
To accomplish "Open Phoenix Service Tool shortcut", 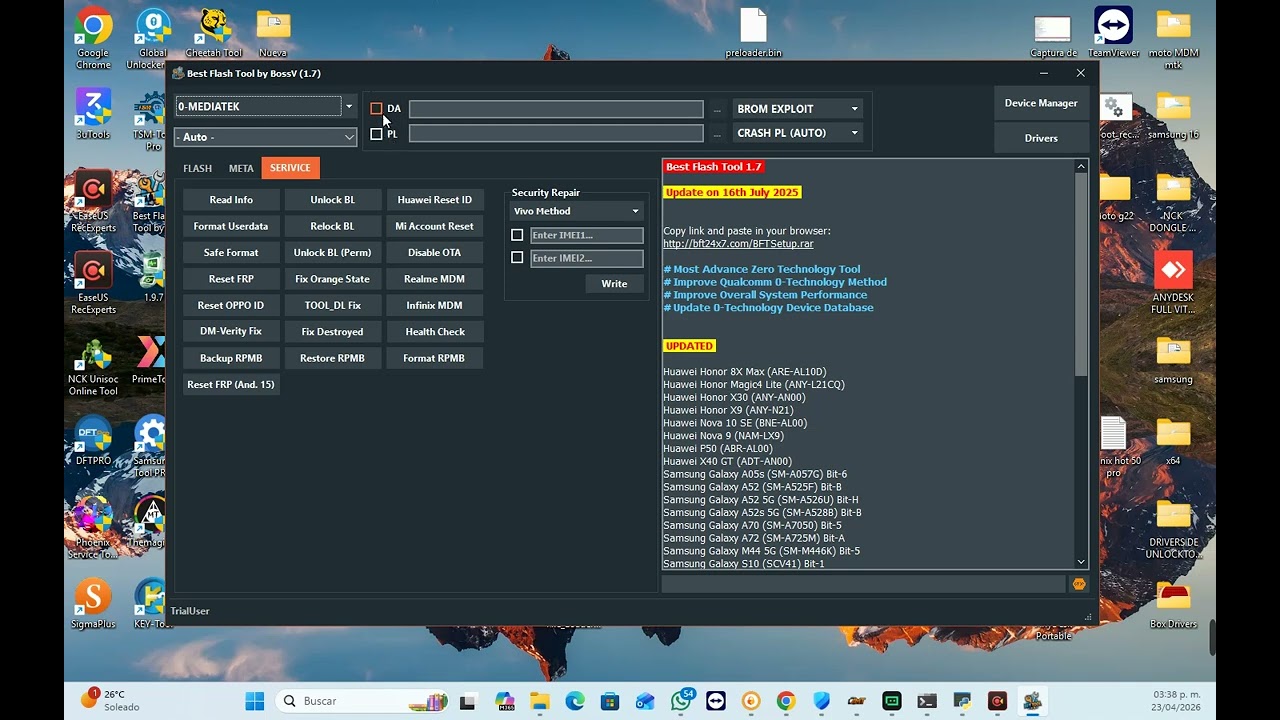I will pos(93,527).
